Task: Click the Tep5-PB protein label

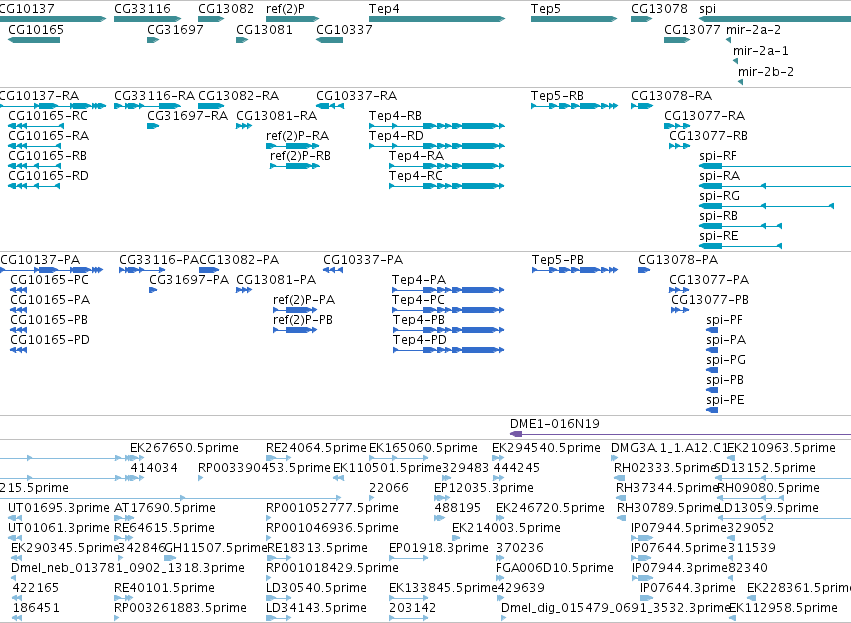Action: pyautogui.click(x=558, y=260)
